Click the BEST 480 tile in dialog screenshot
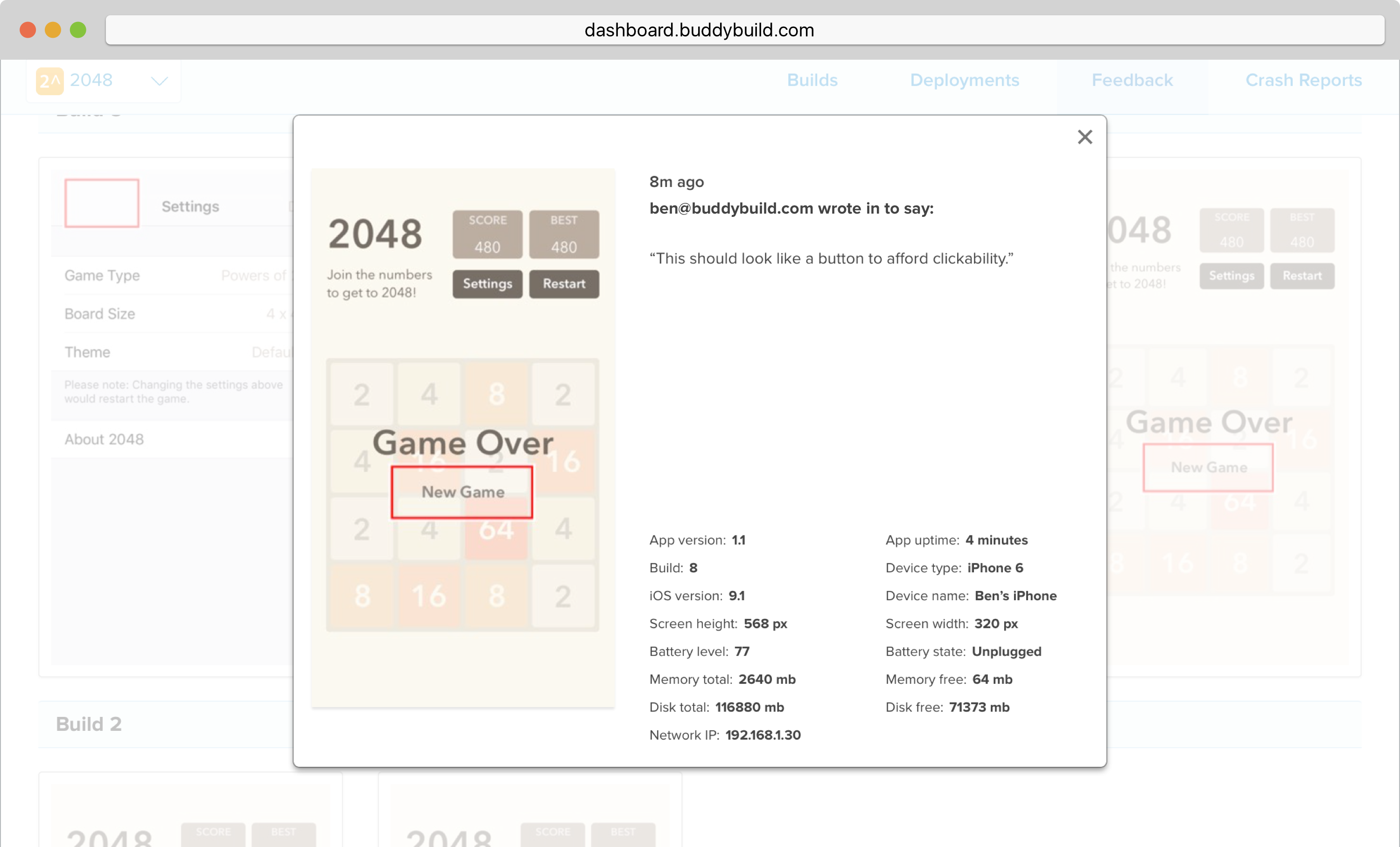Image resolution: width=1400 pixels, height=847 pixels. pos(564,234)
